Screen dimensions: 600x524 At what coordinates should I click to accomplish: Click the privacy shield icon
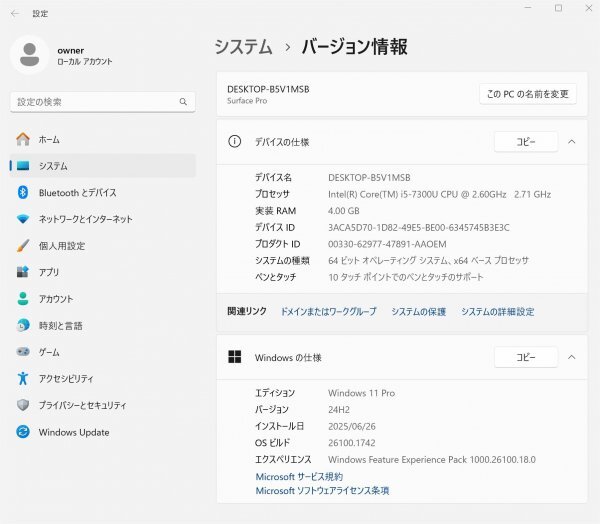click(23, 405)
